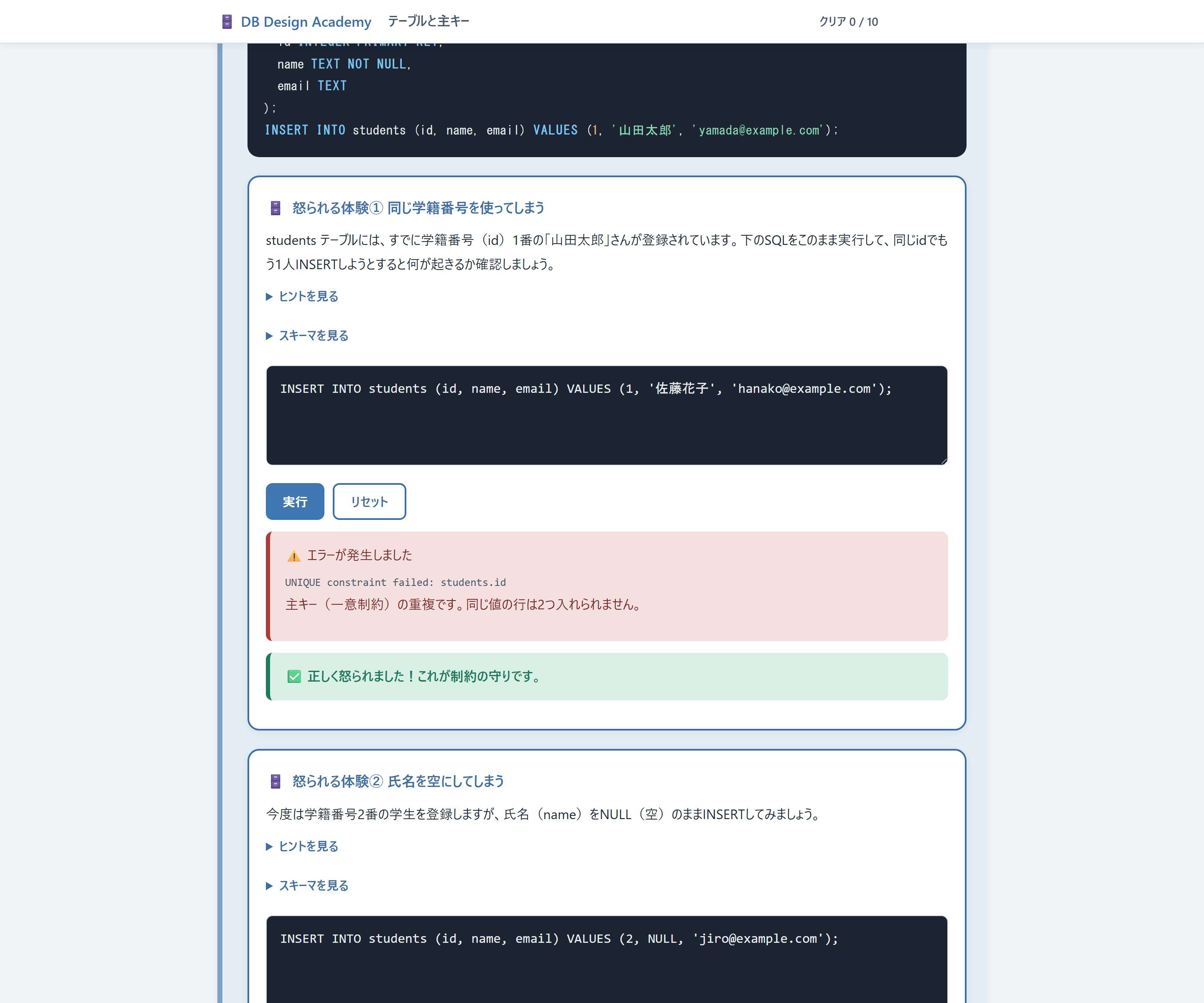Click the cabinet icon beside 怒られる体験①
Viewport: 1204px width, 1003px height.
pyautogui.click(x=275, y=207)
